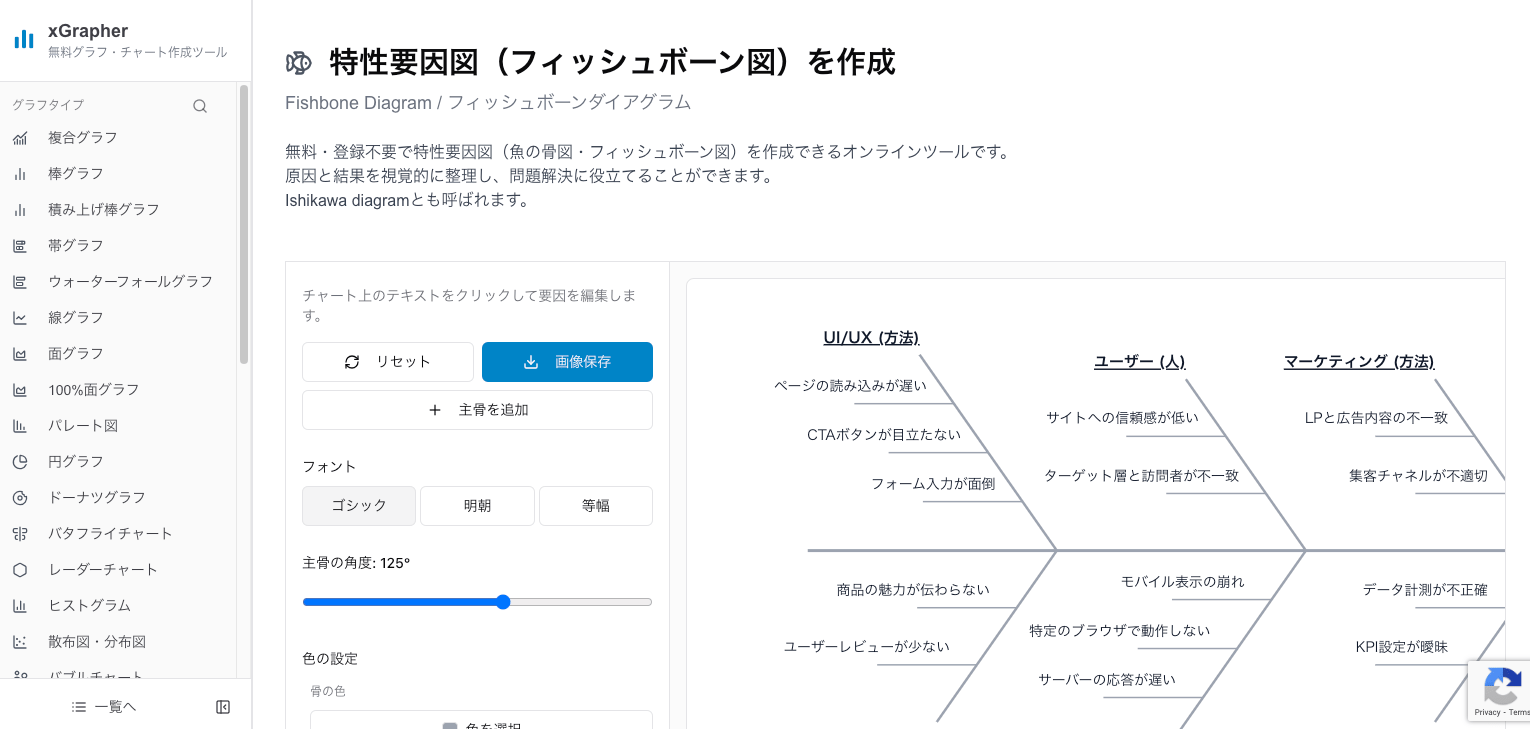This screenshot has height=729, width=1530.
Task: Collapse the sidebar panel
Action: tap(222, 706)
